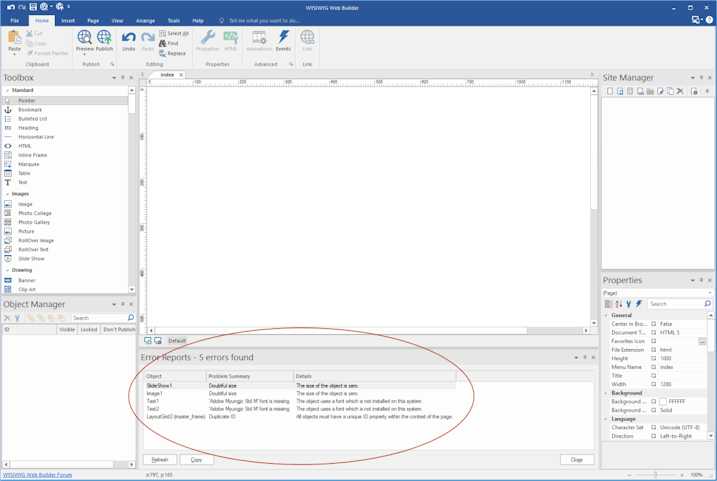The image size is (717, 481).
Task: Open the File menu
Action: tap(15, 21)
